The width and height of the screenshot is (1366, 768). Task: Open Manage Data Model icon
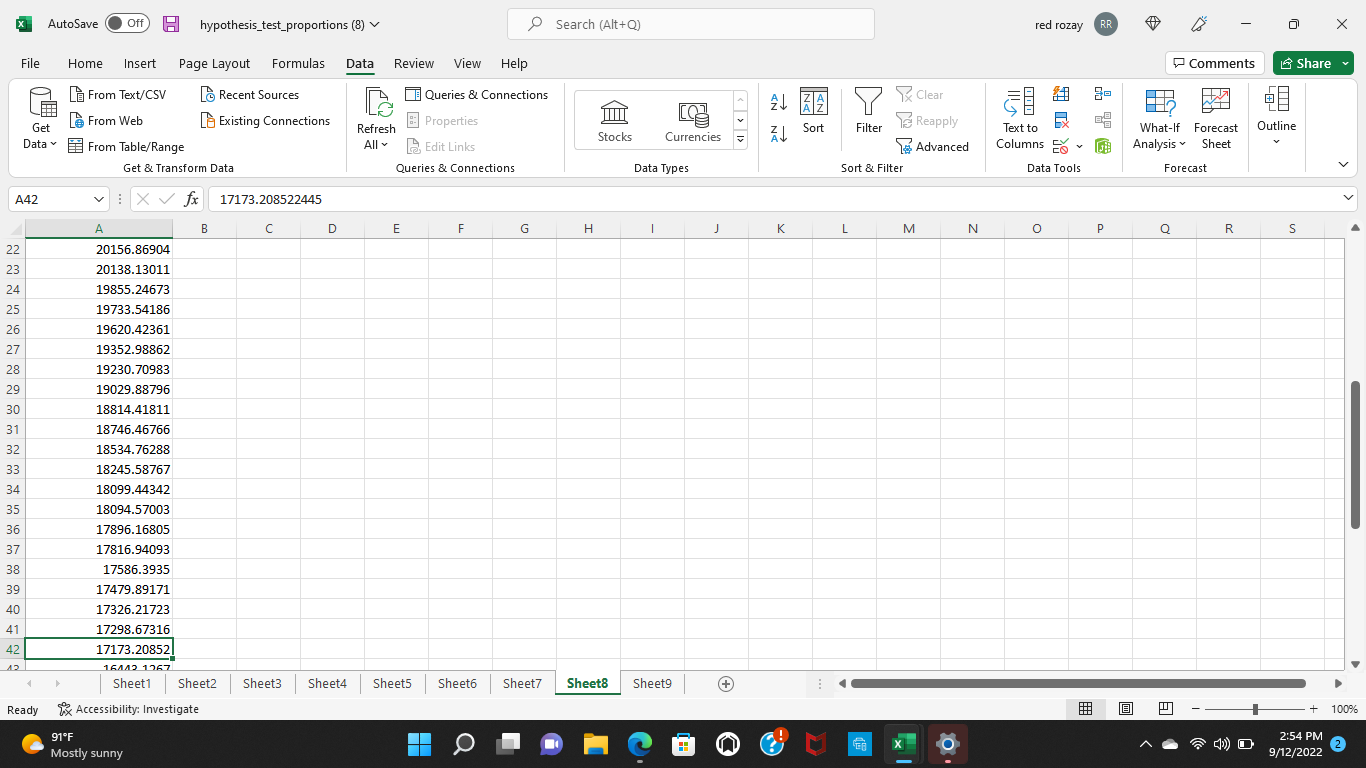pos(1103,146)
